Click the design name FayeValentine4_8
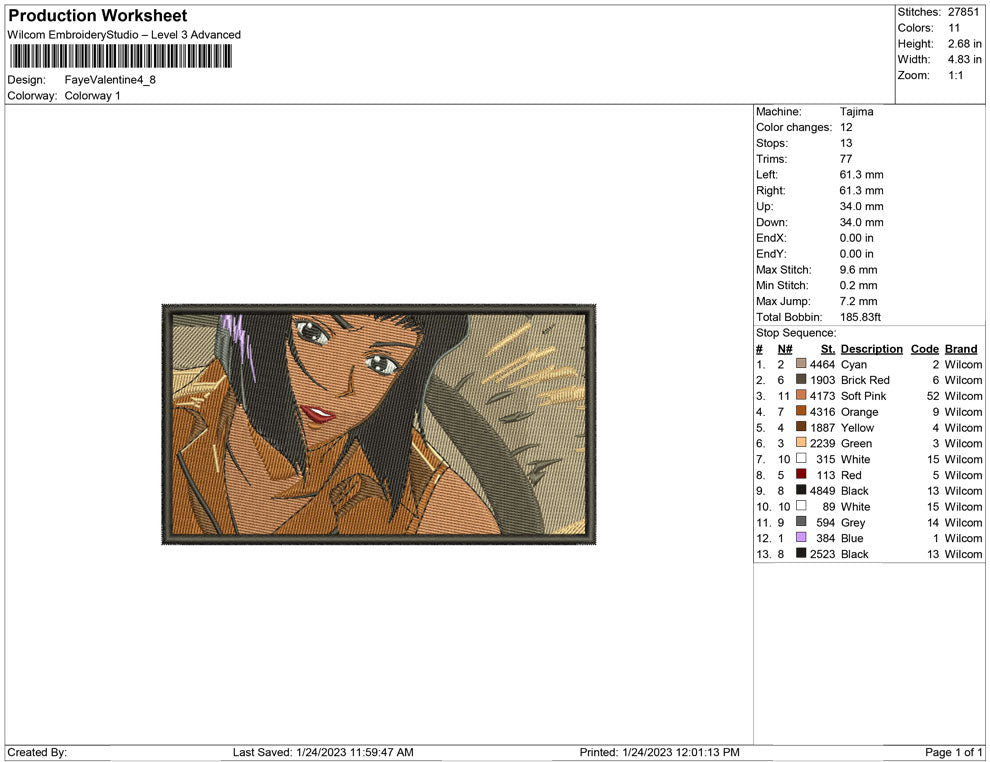 coord(110,80)
